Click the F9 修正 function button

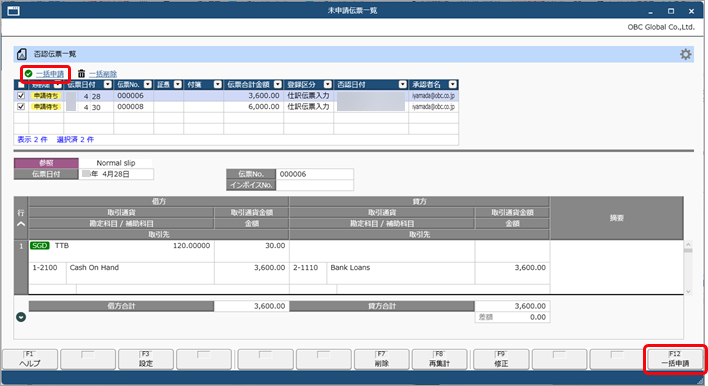pos(501,359)
